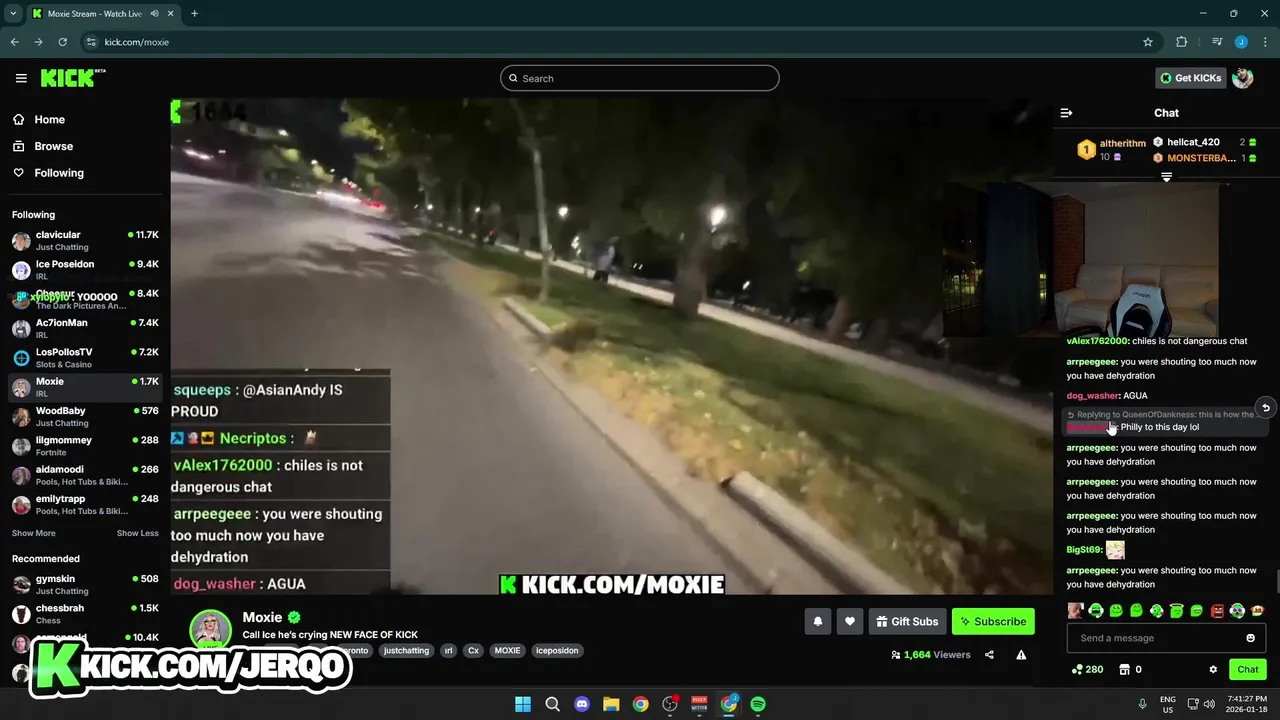The height and width of the screenshot is (720, 1280).
Task: Open taskbar search
Action: (x=552, y=704)
